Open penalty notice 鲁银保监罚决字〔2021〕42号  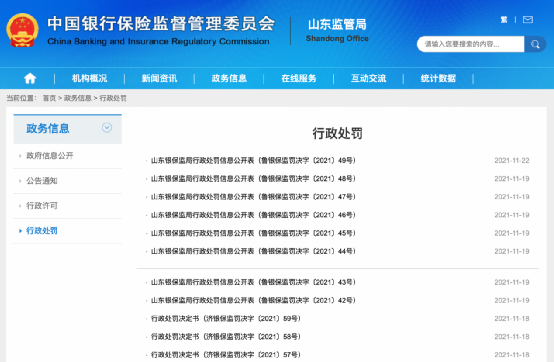coord(253,301)
